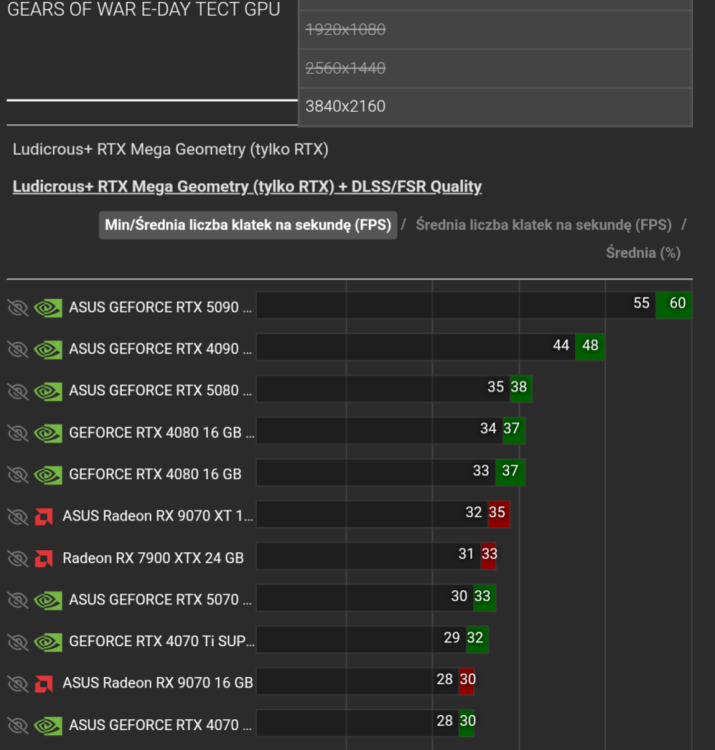Hide the ASUS GeForce RTX 5090 row
This screenshot has height=750, width=715.
tap(18, 308)
